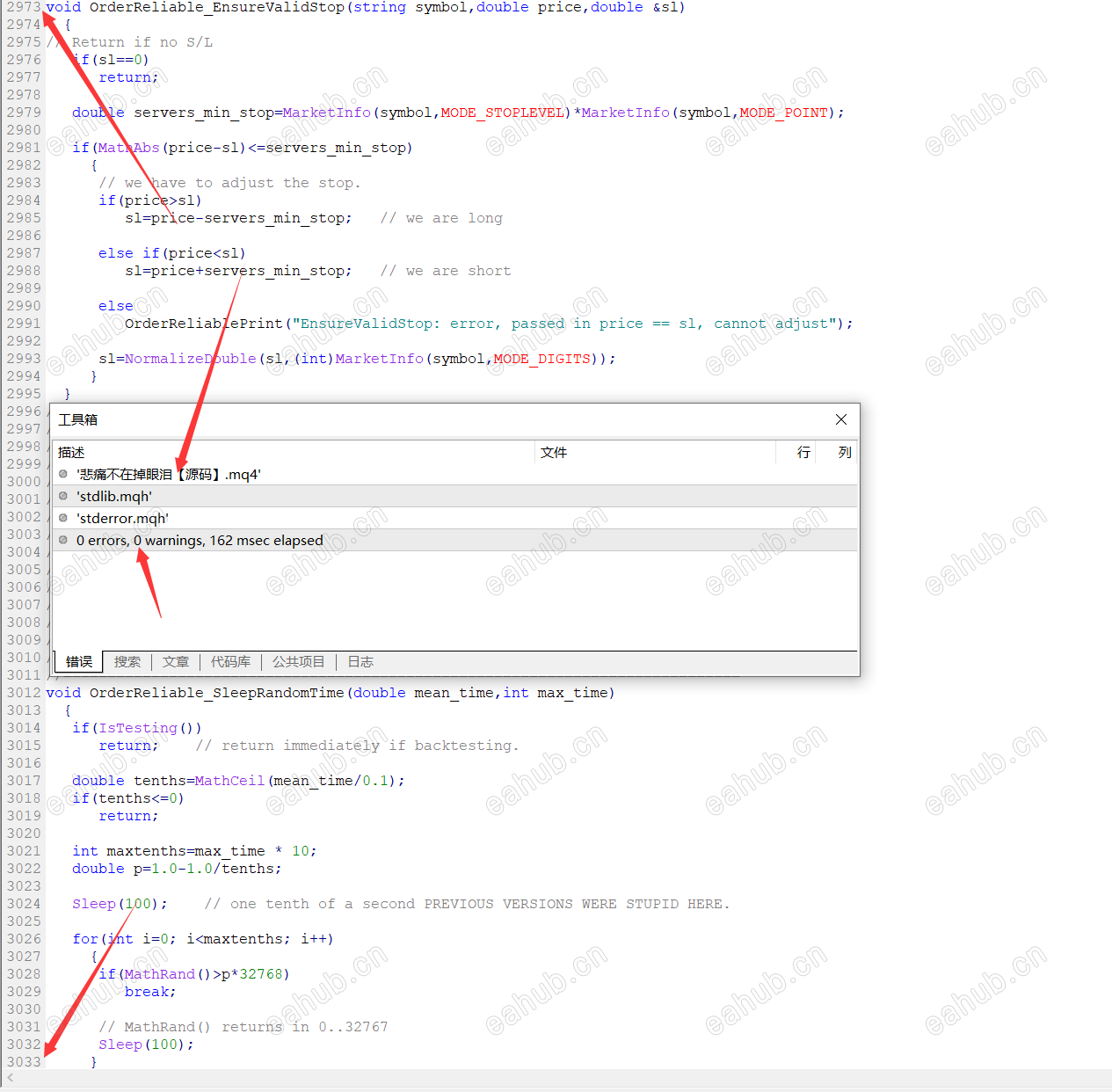This screenshot has height=1092, width=1112.
Task: Click function name OrderReliable_EnsureValidStop
Action: [217, 7]
